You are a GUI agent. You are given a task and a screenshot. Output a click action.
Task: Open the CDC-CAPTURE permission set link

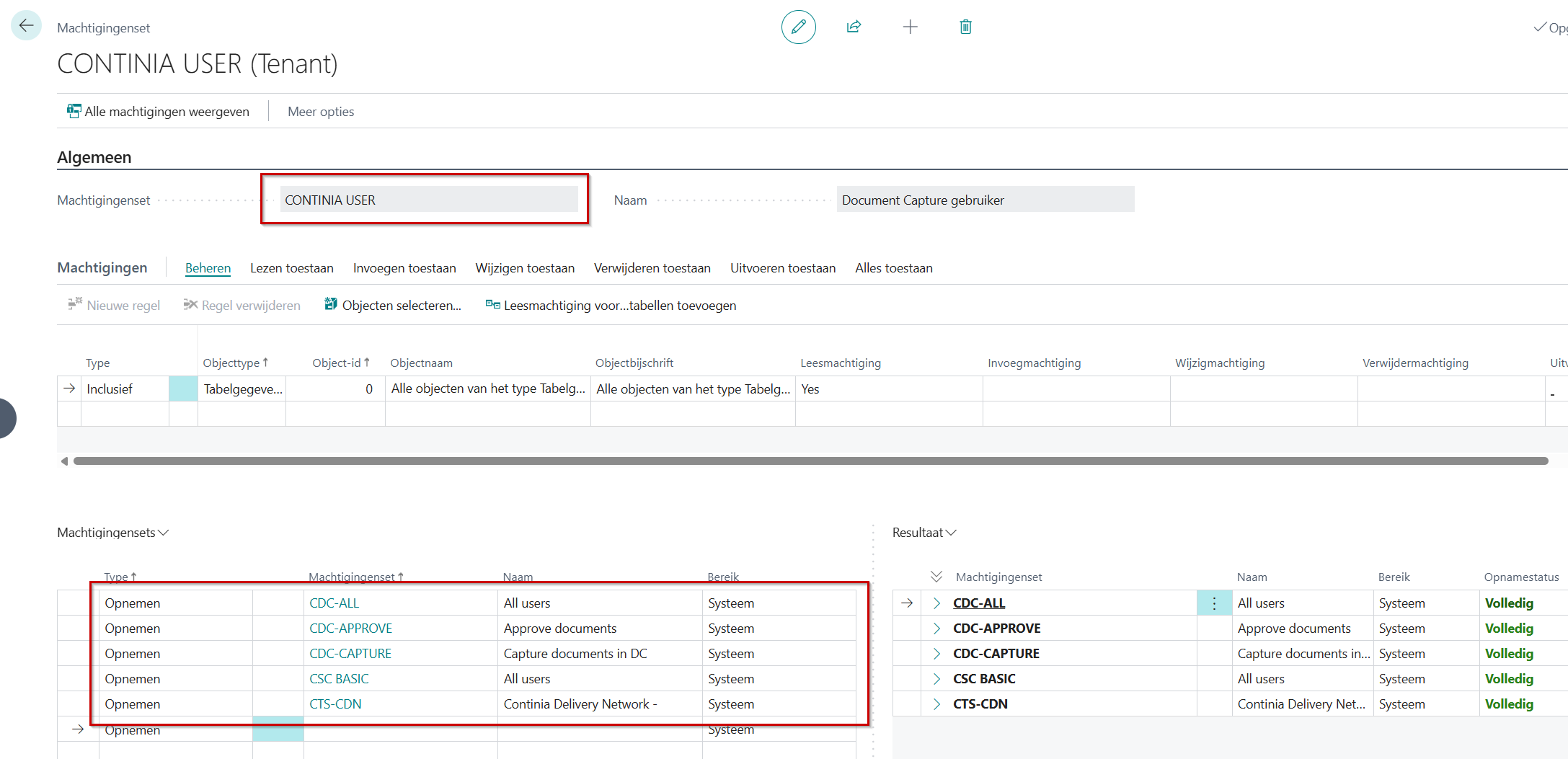350,654
